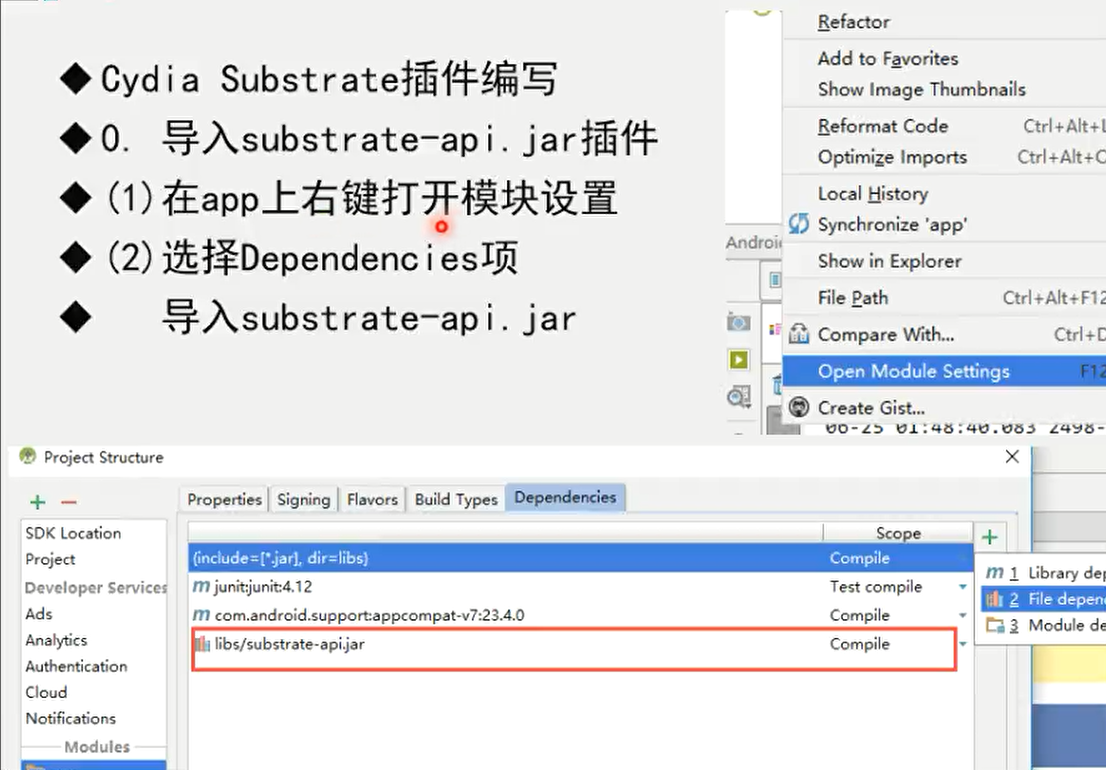The height and width of the screenshot is (770, 1106).
Task: Select the junit:junit:4.12 dependency row
Action: 581,587
